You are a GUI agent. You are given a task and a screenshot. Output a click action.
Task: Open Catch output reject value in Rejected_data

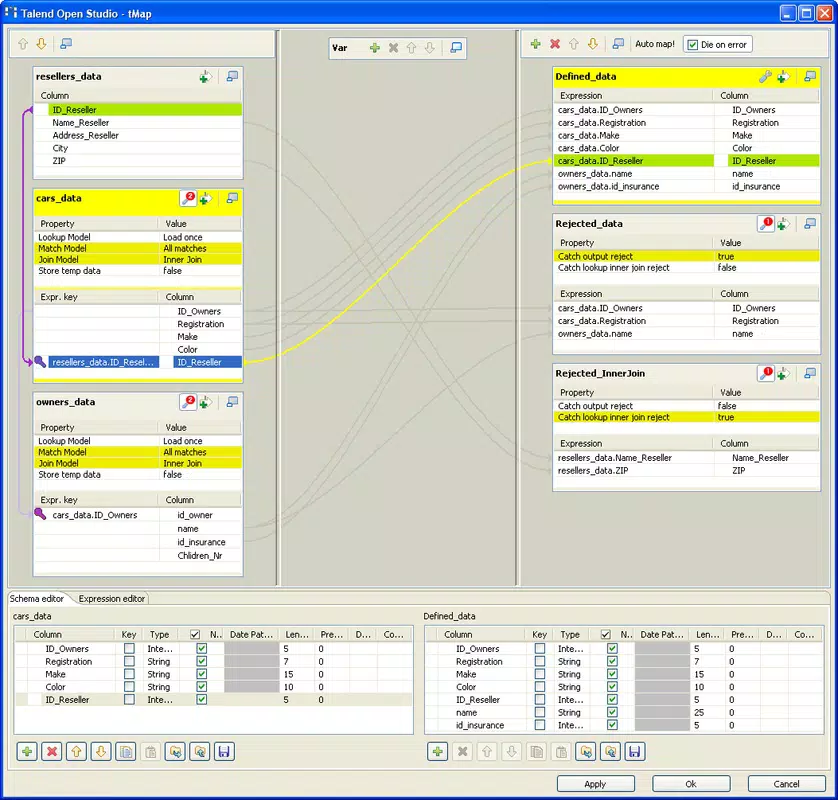click(x=767, y=257)
